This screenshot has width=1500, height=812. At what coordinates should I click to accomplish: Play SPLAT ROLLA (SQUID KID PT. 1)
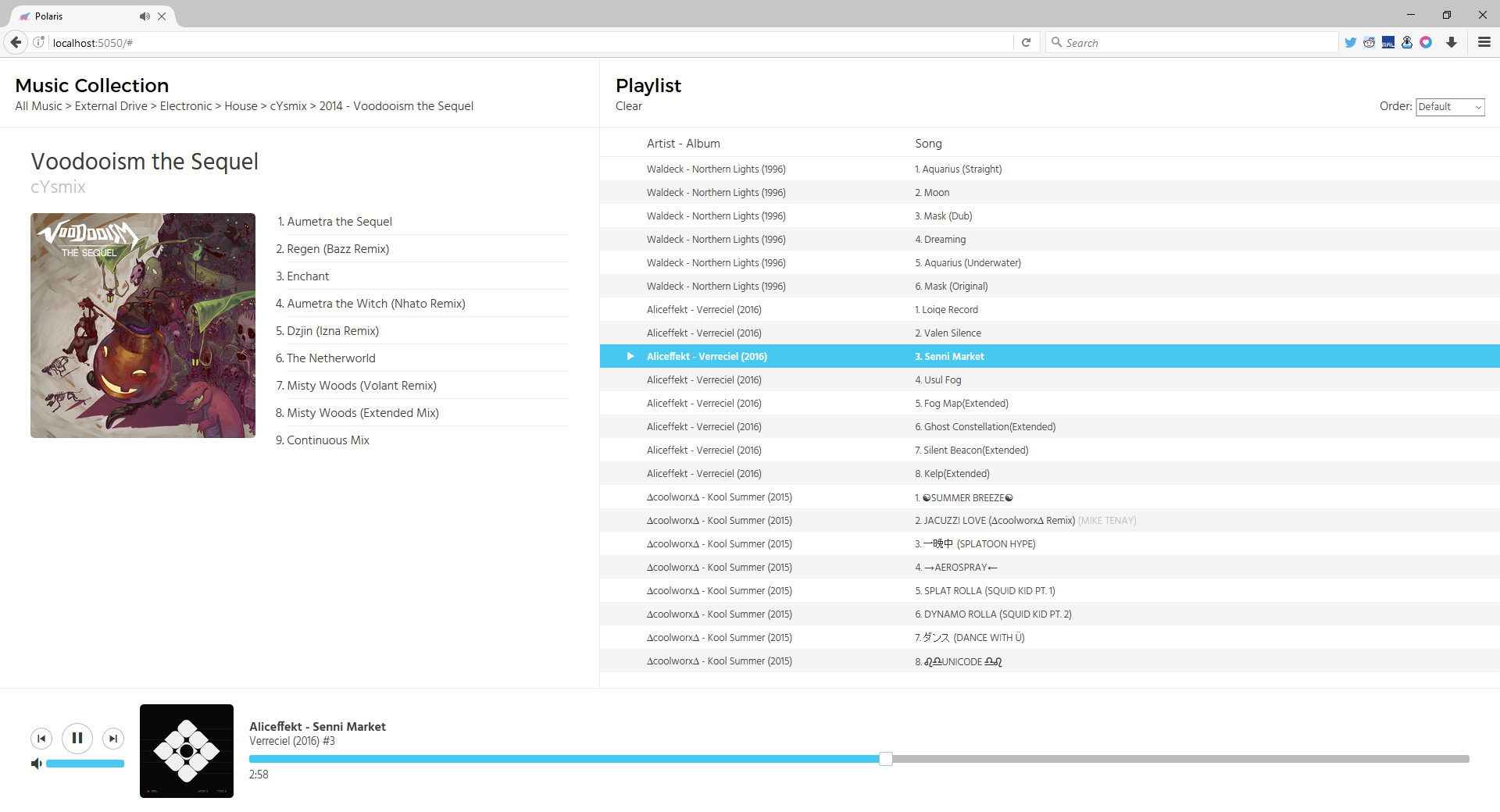pyautogui.click(x=1050, y=590)
